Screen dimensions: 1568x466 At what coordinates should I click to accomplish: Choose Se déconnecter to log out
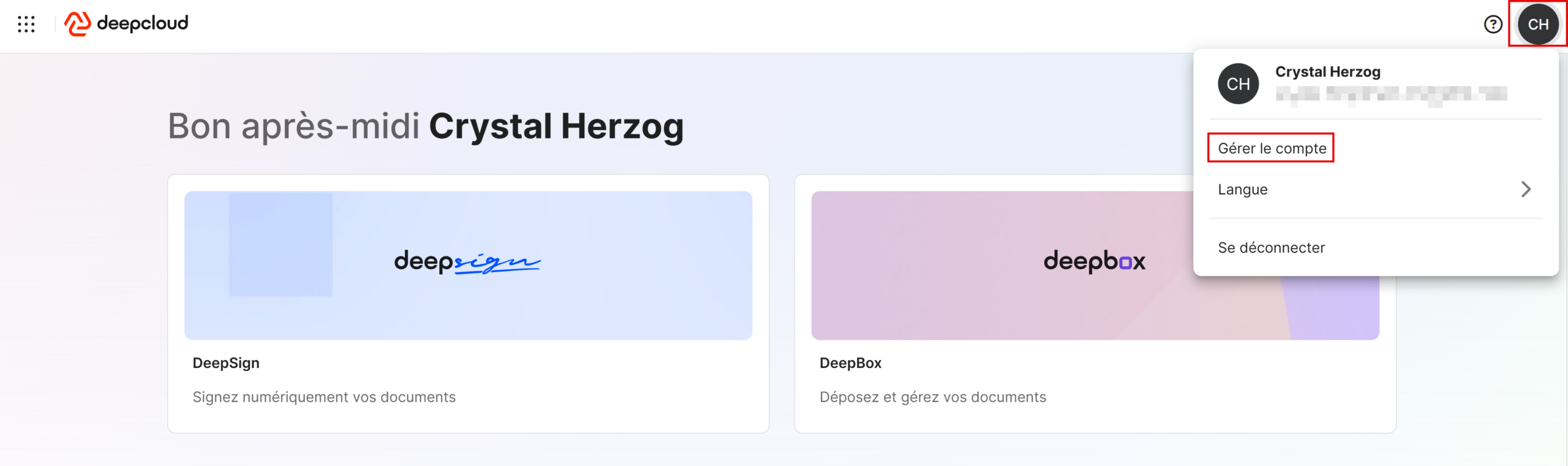[1271, 248]
